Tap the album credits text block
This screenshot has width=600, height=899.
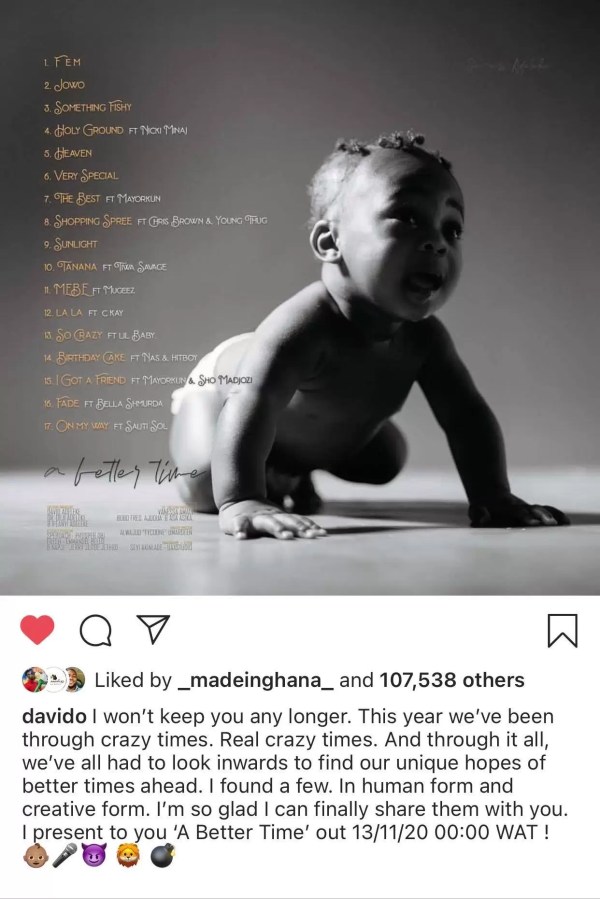119,527
